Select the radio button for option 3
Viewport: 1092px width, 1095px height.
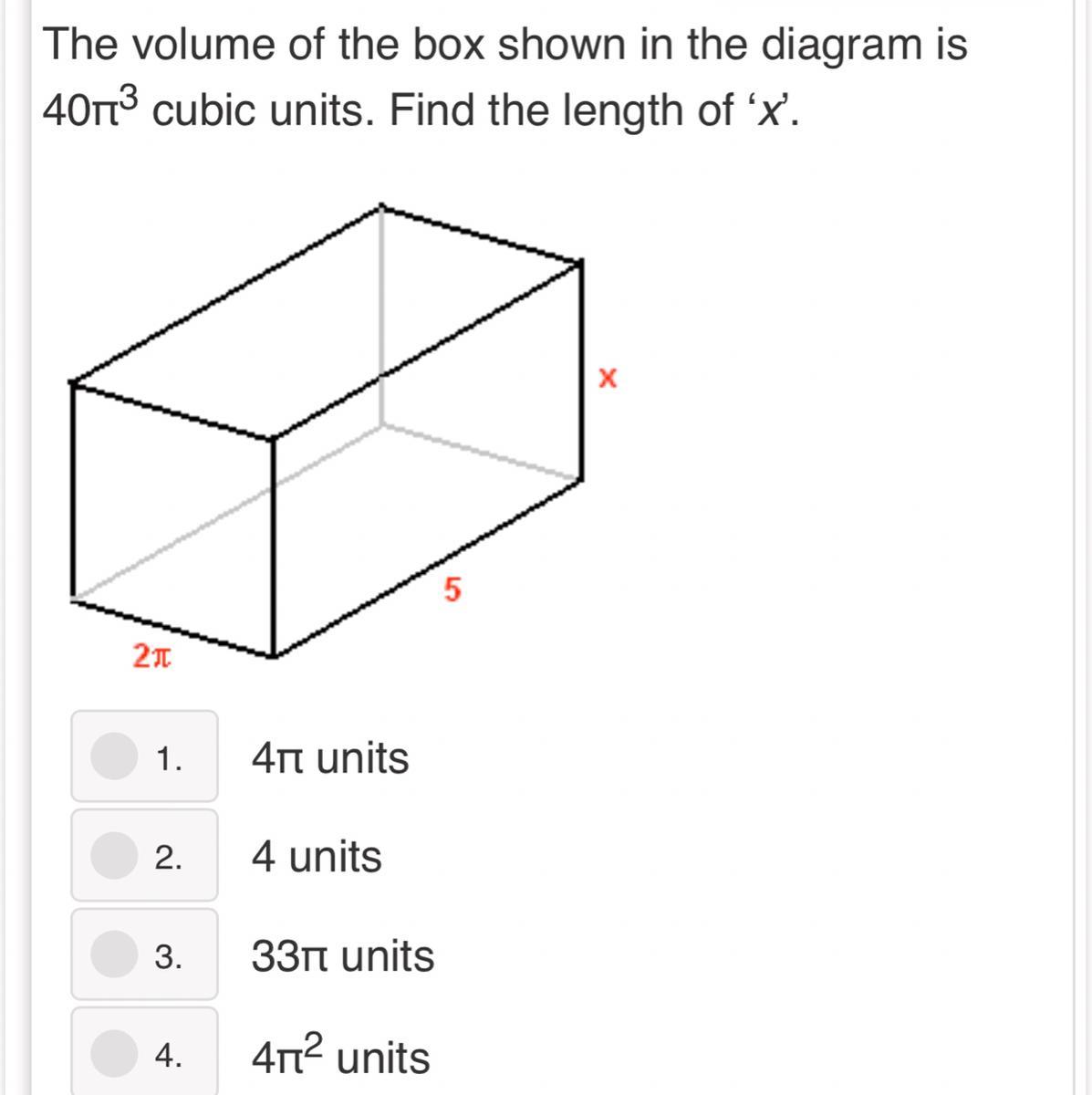click(114, 954)
